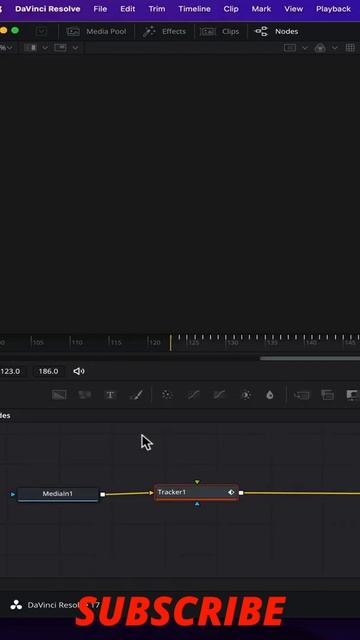The image size is (360, 640).
Task: Open the Timeline menu
Action: [x=194, y=9]
